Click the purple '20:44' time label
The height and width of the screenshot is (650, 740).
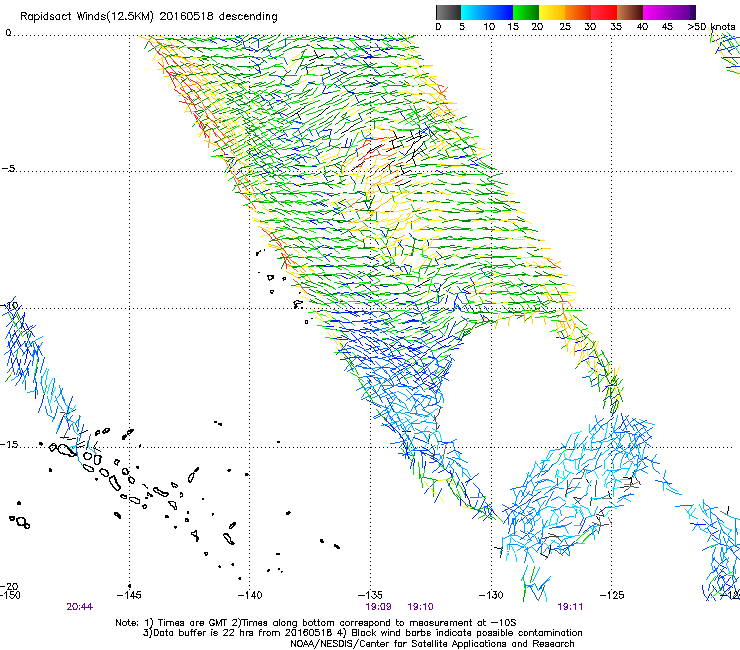click(x=80, y=607)
